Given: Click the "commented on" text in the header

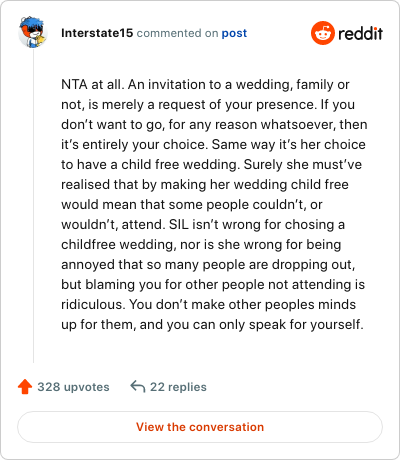Looking at the screenshot, I should point(177,33).
